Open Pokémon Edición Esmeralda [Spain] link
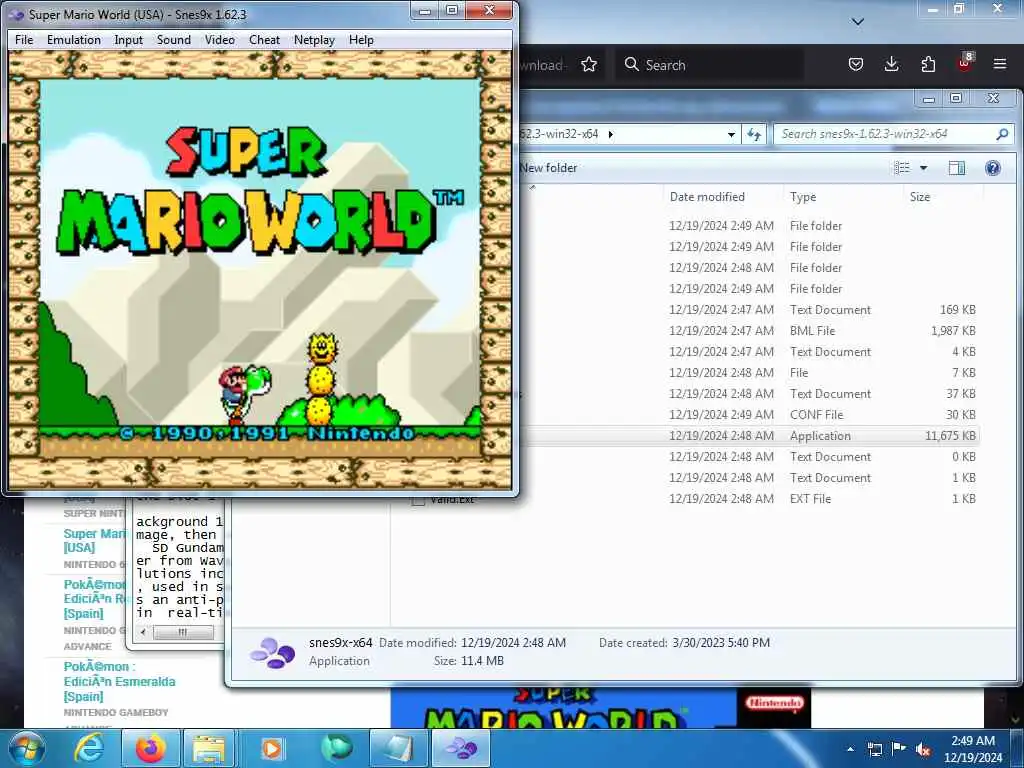 [x=120, y=681]
